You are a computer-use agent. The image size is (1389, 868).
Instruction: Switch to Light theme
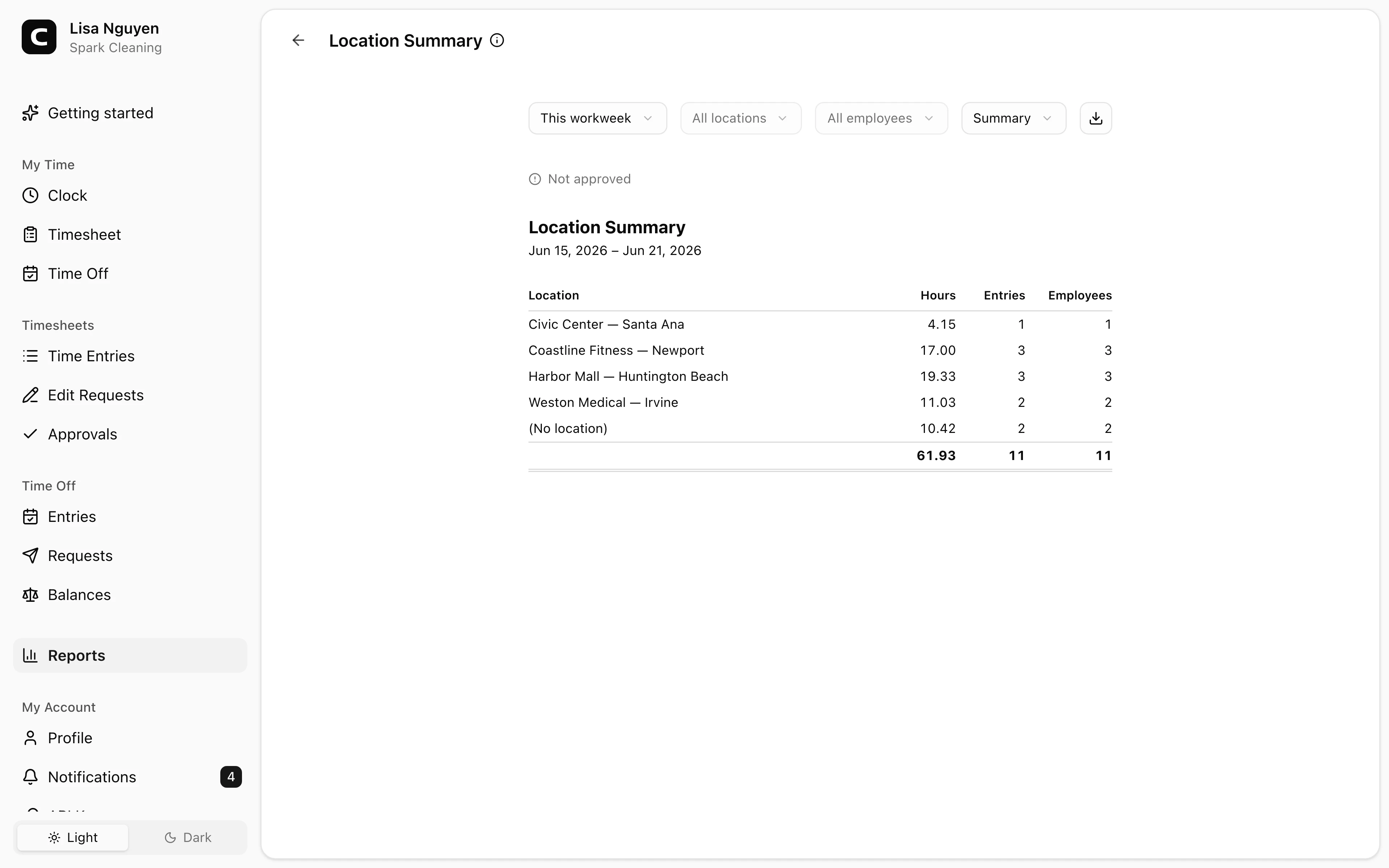tap(73, 838)
